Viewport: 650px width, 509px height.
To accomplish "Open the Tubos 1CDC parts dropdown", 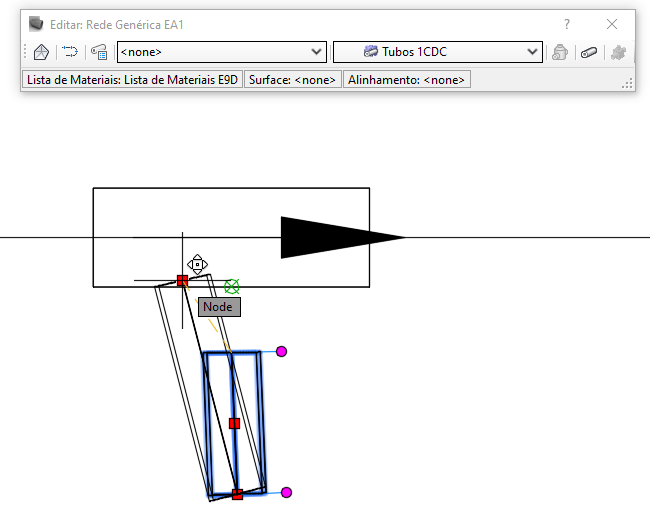I will click(x=438, y=52).
